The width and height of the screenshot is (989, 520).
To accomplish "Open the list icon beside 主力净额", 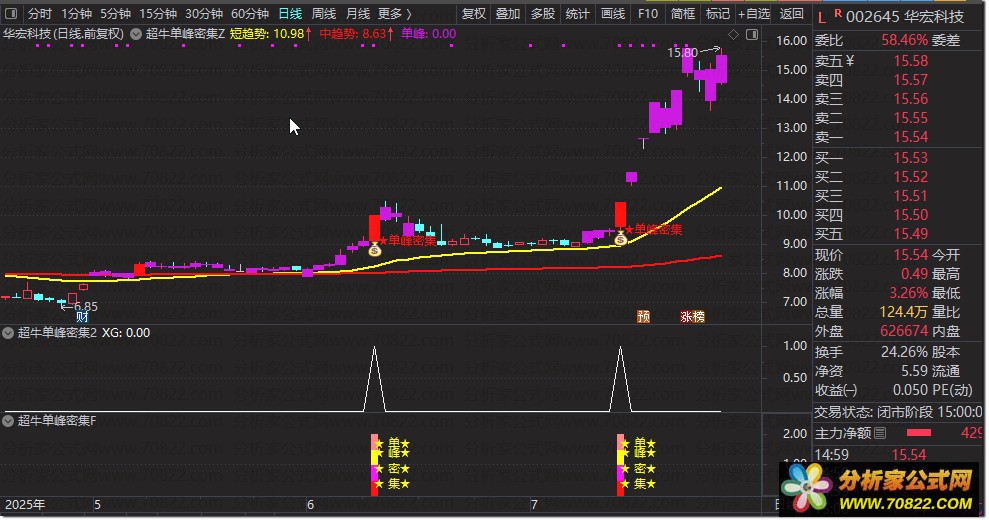I will tap(881, 433).
